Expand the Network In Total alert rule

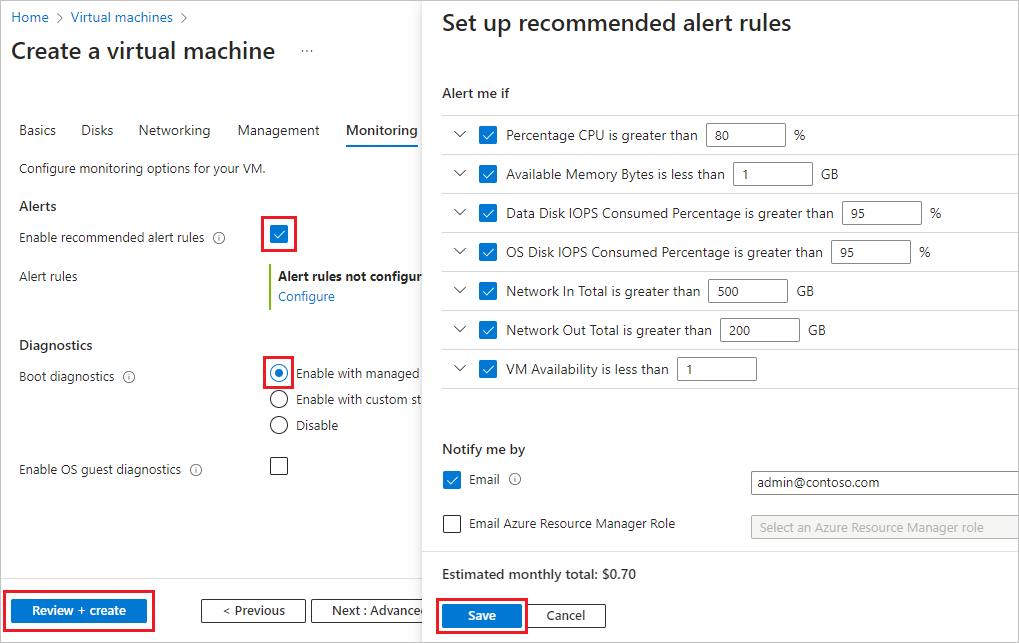tap(460, 290)
